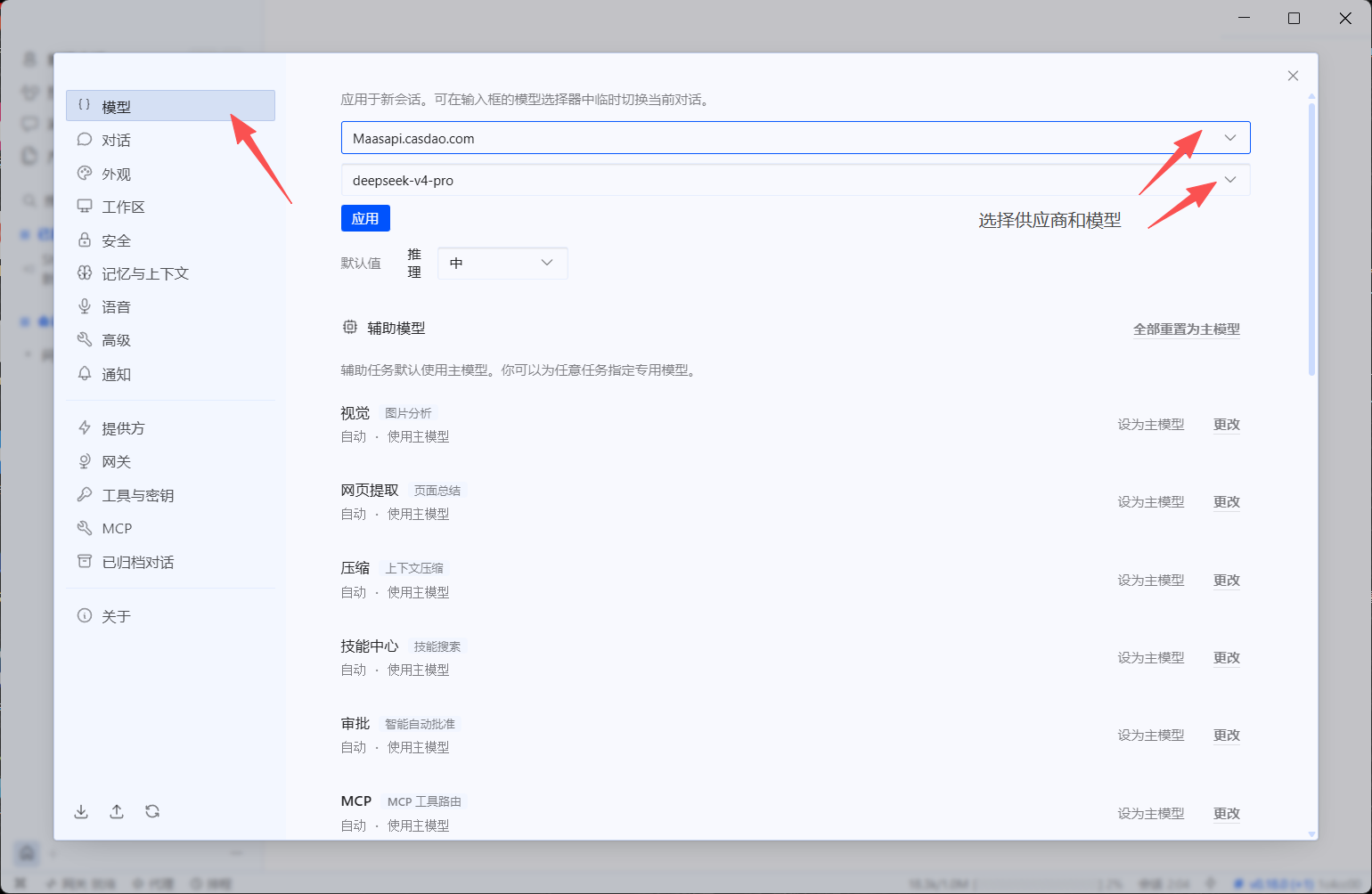Image resolution: width=1372 pixels, height=894 pixels.
Task: Click the MCP 工具路由 tag
Action: tap(424, 801)
